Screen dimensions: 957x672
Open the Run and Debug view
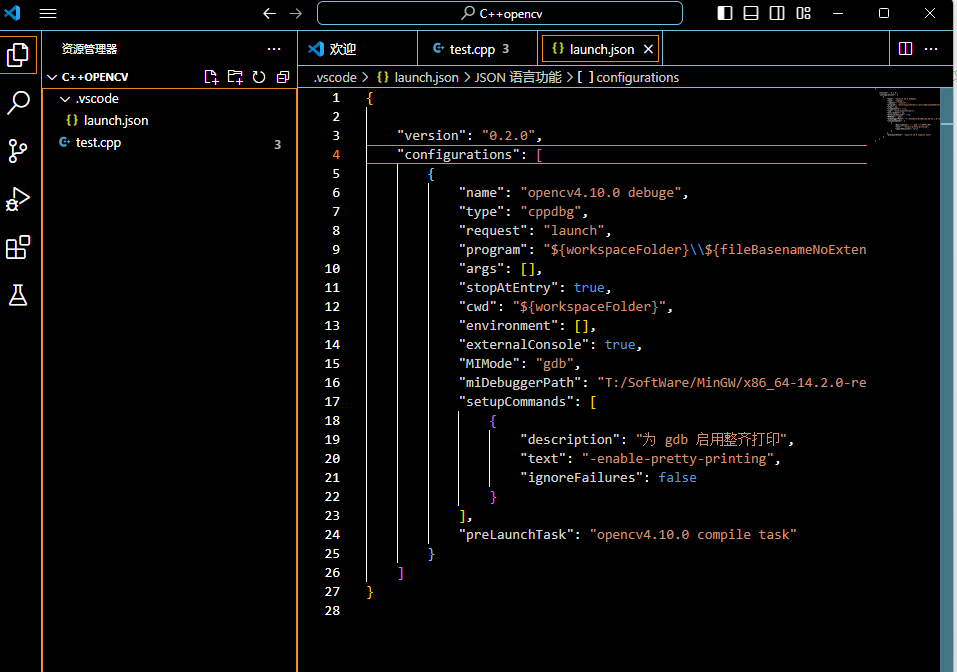coord(18,199)
